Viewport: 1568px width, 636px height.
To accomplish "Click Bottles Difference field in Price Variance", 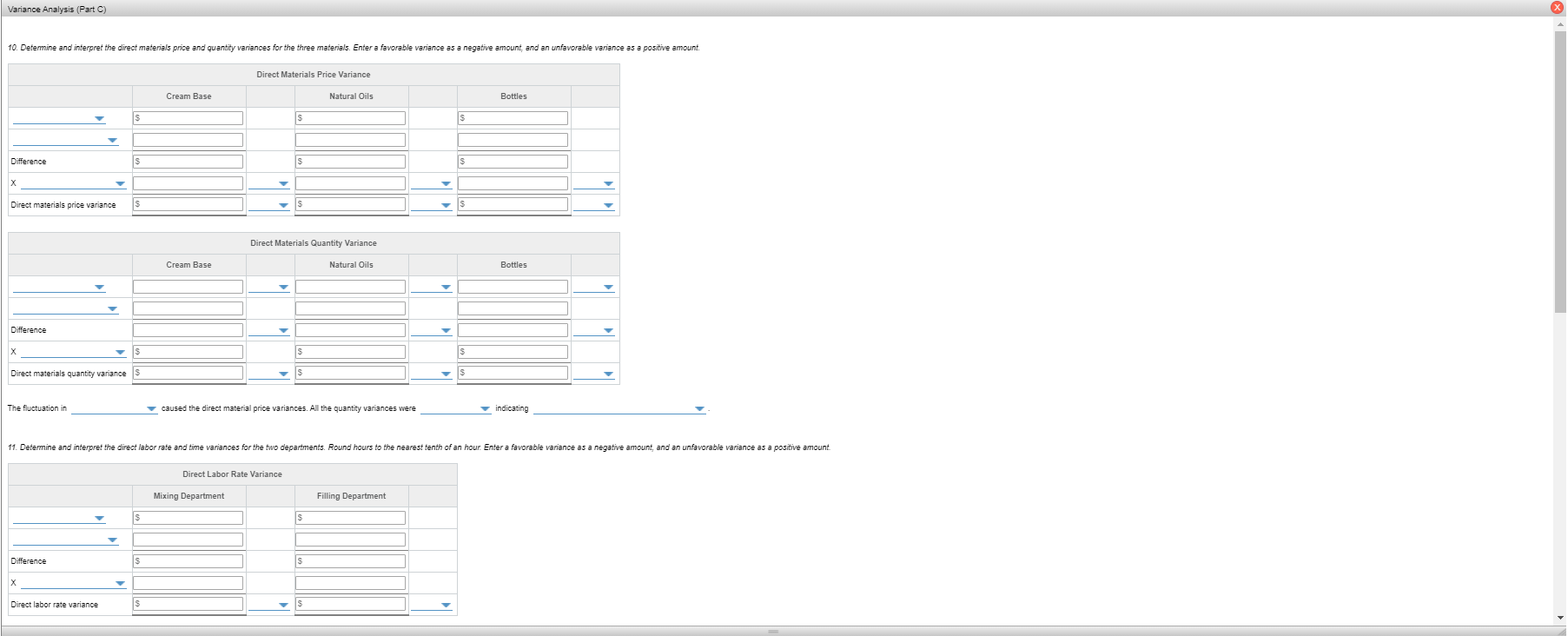I will click(513, 162).
